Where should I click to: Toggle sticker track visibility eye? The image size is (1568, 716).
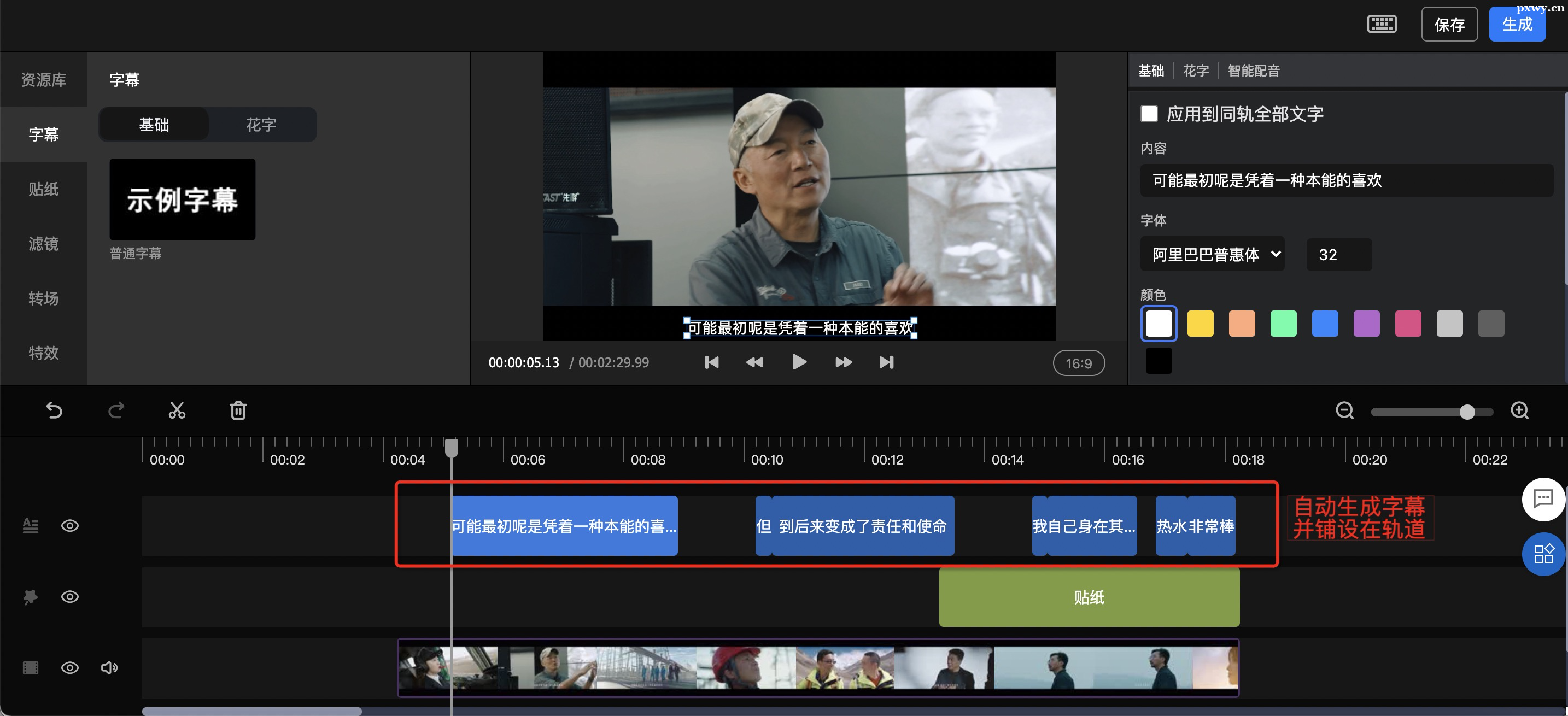[70, 597]
